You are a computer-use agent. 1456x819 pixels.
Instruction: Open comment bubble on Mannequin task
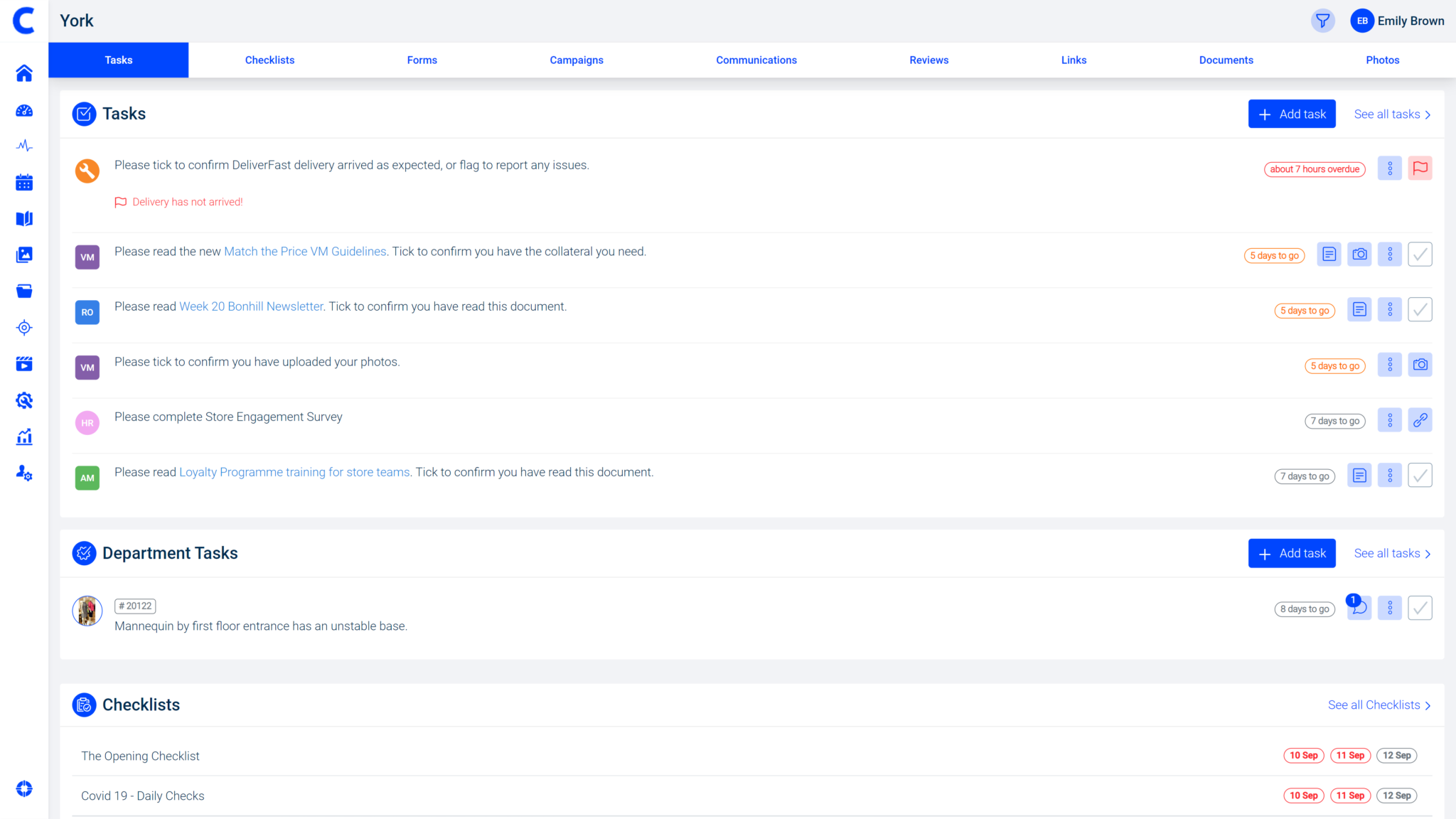tap(1359, 608)
